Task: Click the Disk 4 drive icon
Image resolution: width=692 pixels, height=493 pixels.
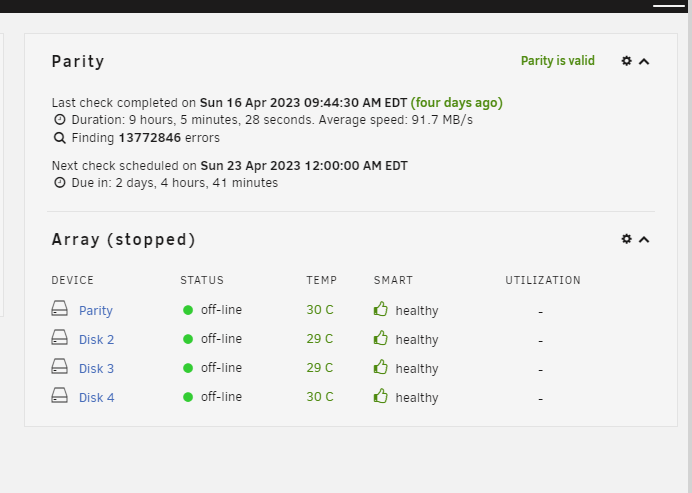Action: 60,395
